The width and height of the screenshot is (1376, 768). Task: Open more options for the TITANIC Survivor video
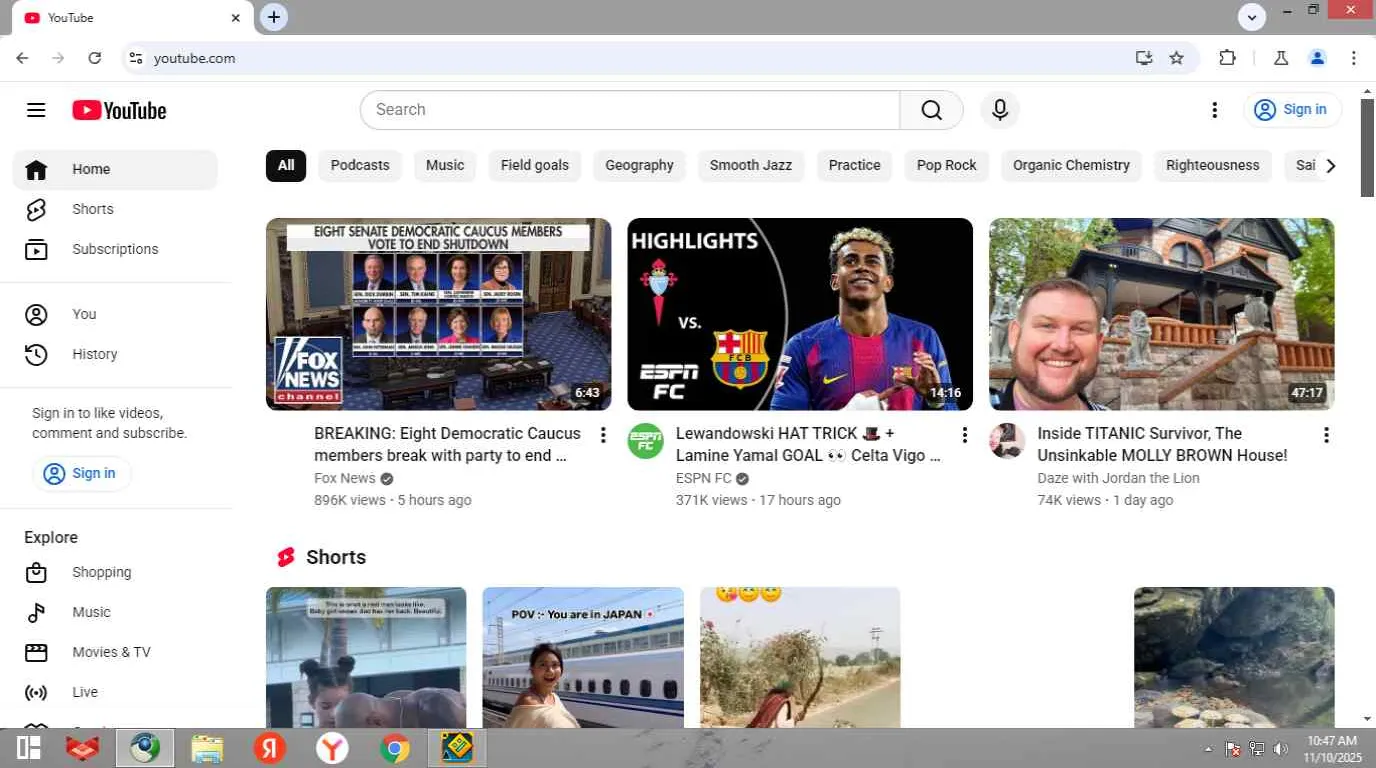pos(1326,435)
